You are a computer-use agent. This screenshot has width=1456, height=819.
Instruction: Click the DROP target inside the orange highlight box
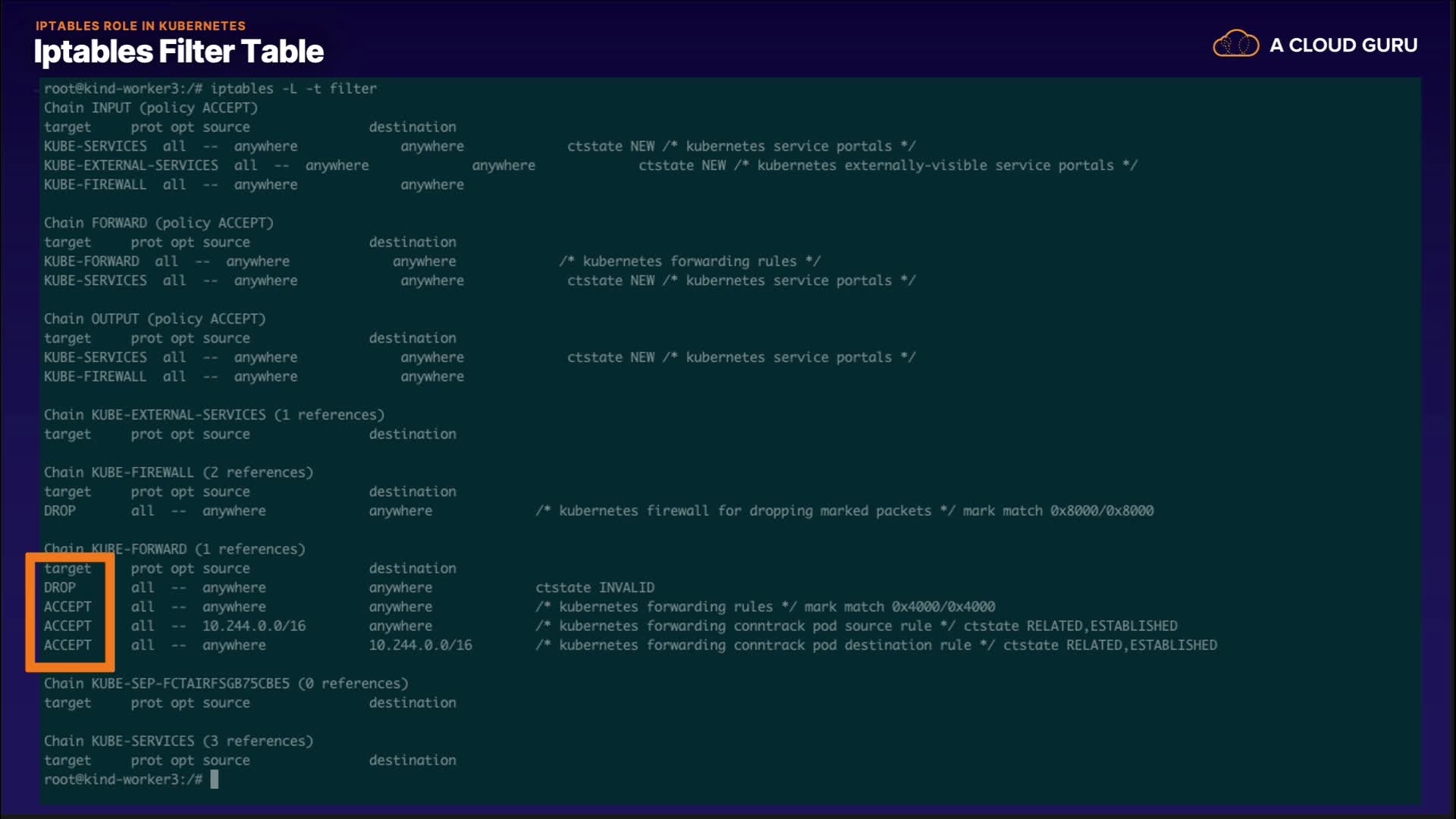click(59, 588)
